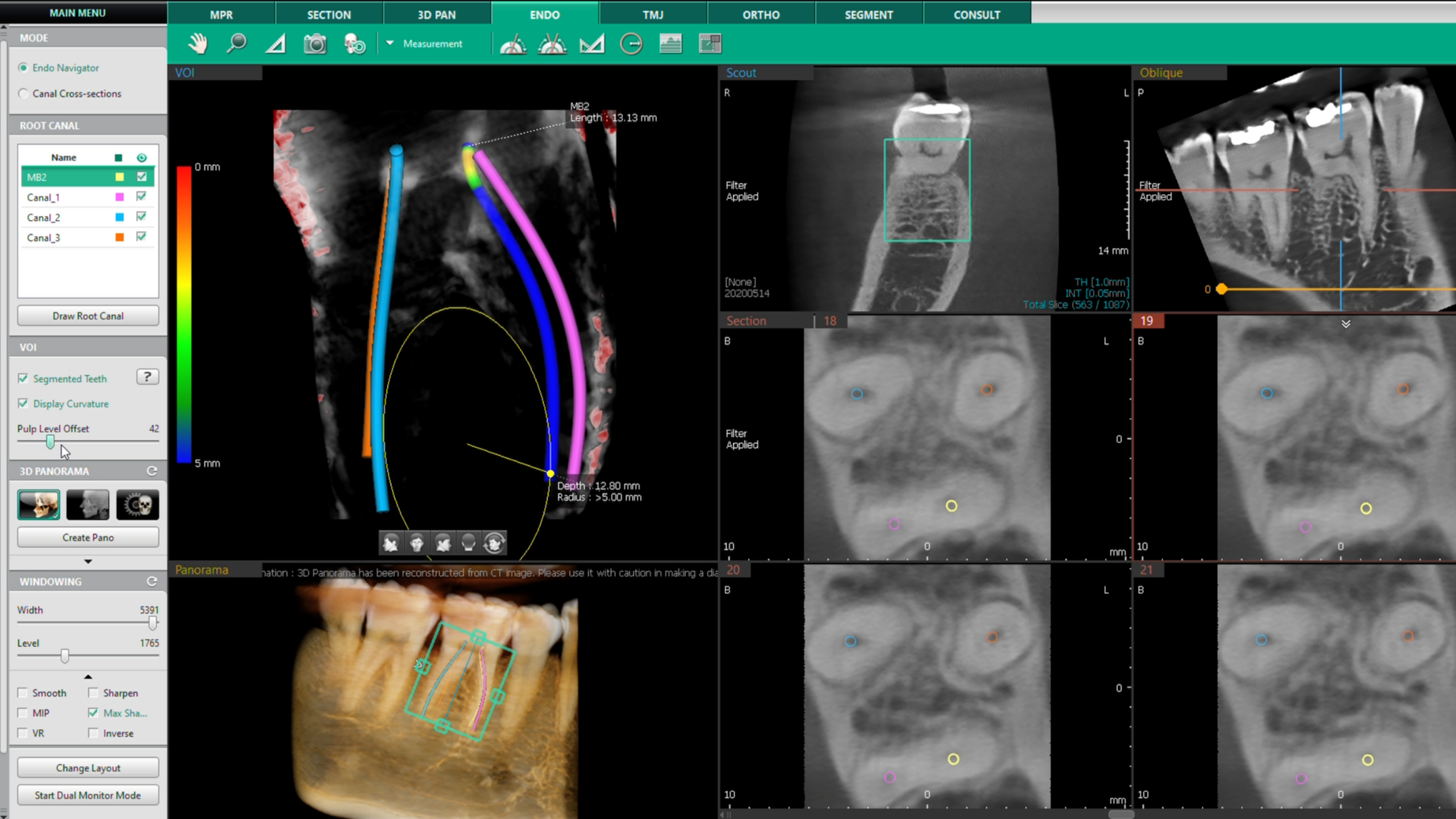Switch to the TMJ tab
This screenshot has width=1456, height=819.
tap(653, 14)
